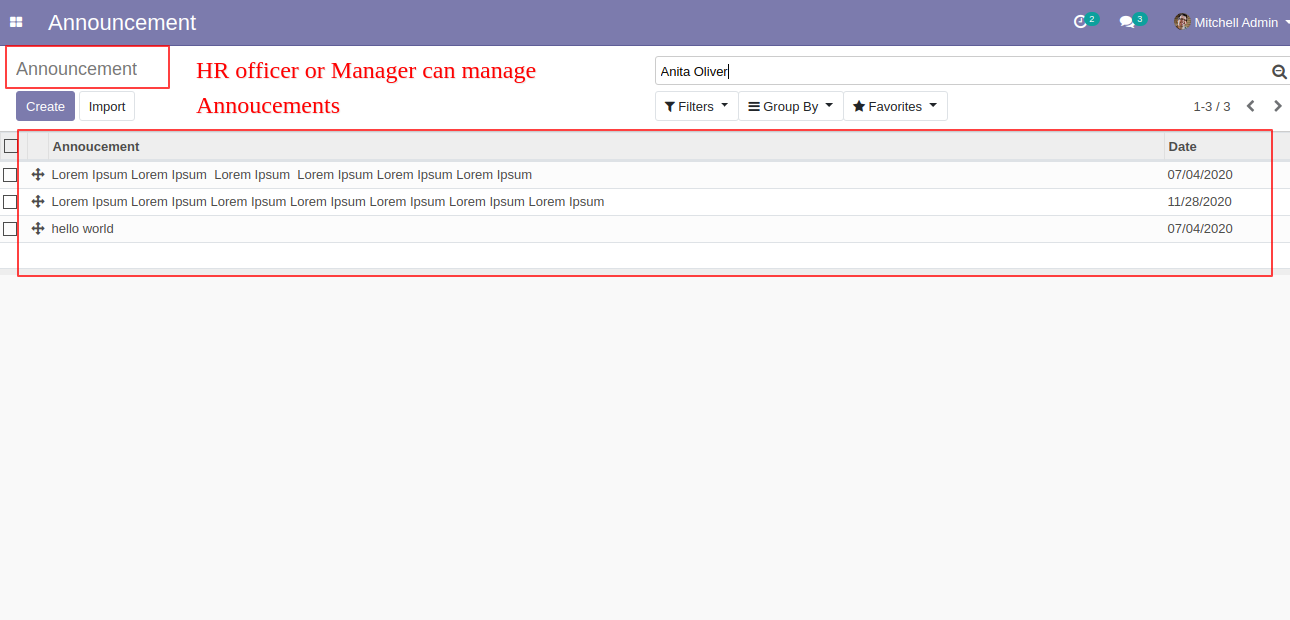Viewport: 1290px width, 620px height.
Task: Sort by the Annoucement column header
Action: point(96,147)
